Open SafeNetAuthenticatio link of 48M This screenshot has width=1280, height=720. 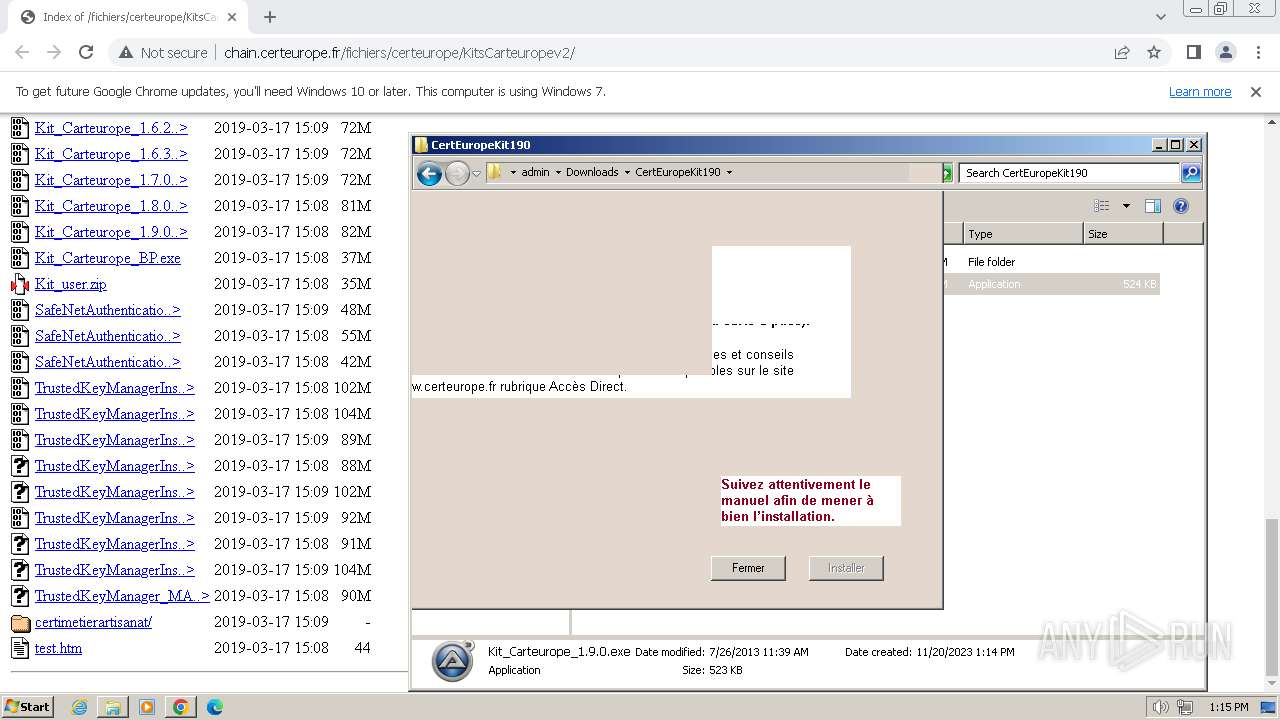(x=108, y=310)
